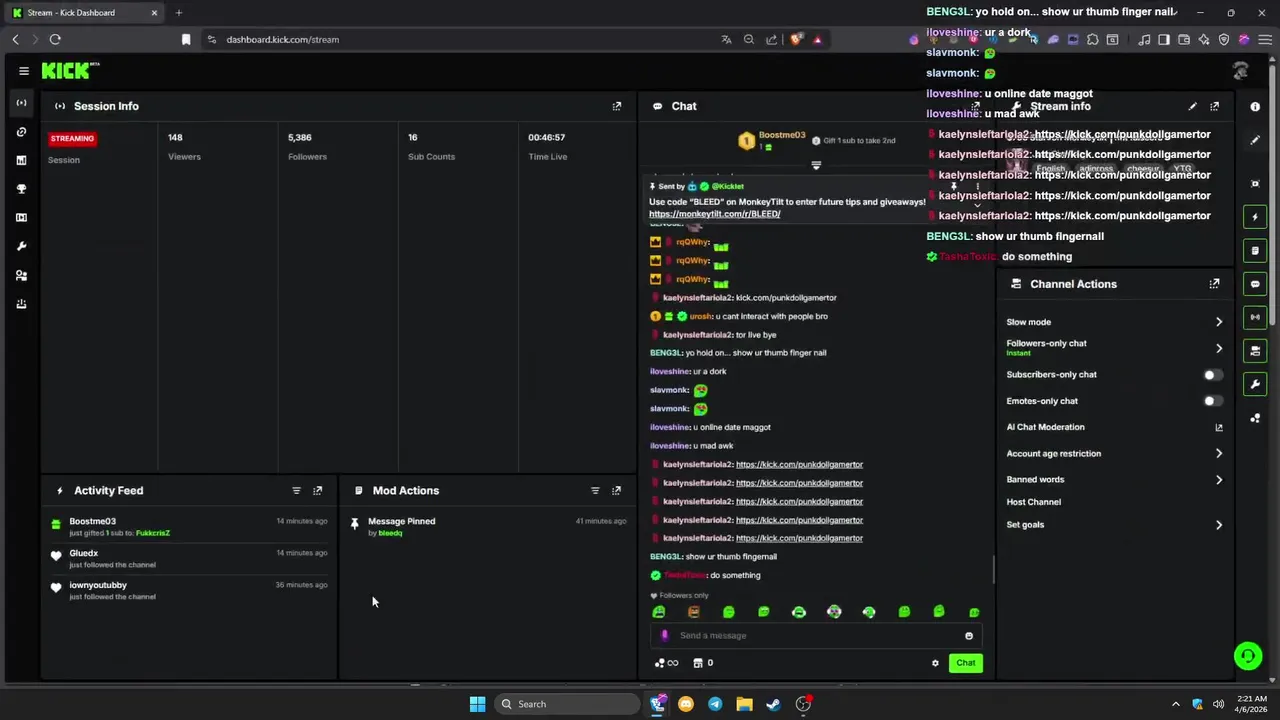Click the browser address bar
Viewport: 1280px width, 720px height.
(x=460, y=40)
